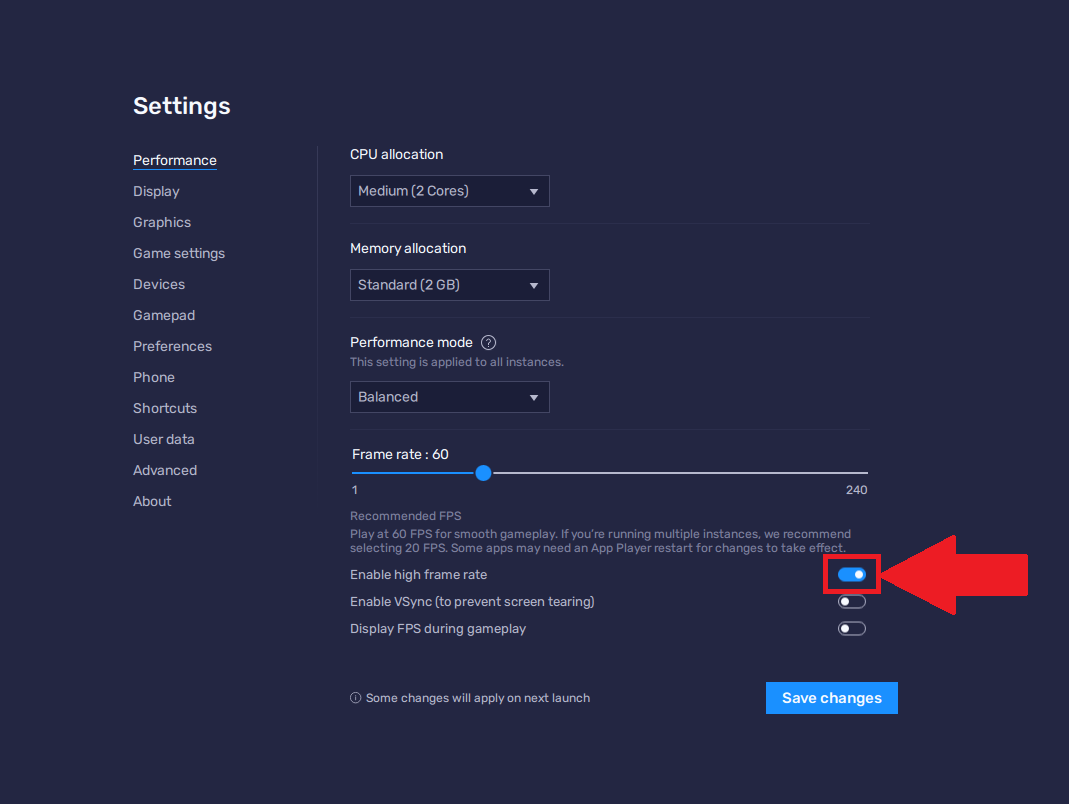The image size is (1069, 804).
Task: Expand the Memory allocation dropdown
Action: point(449,285)
